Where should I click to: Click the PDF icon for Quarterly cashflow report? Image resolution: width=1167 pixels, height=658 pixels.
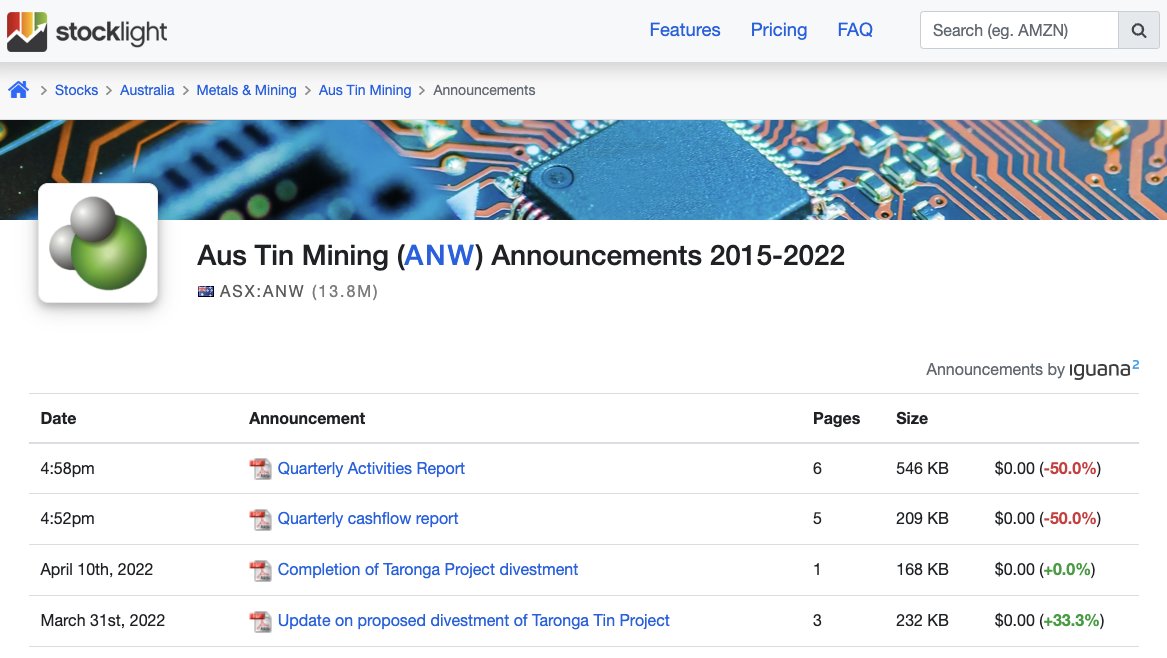point(260,519)
